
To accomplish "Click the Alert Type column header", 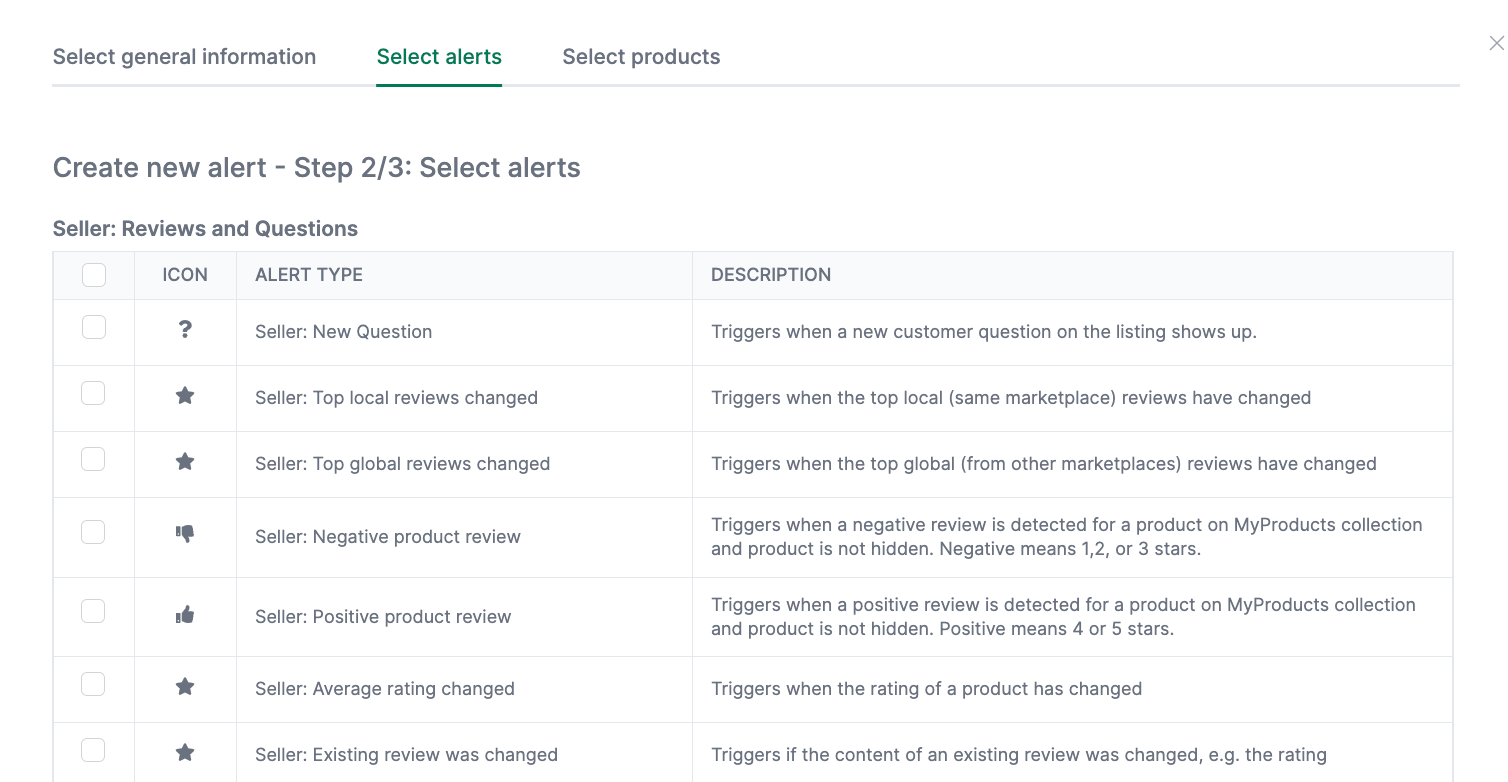I will pyautogui.click(x=309, y=275).
